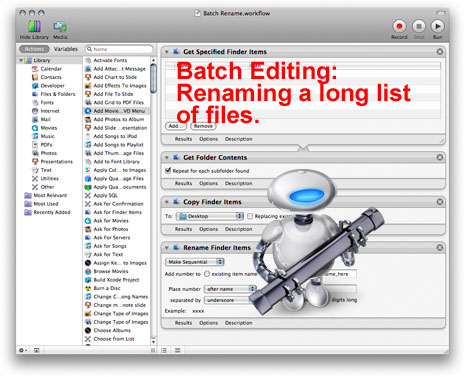Screen dimensions: 465x377
Task: Click the Add... button
Action: 176,126
